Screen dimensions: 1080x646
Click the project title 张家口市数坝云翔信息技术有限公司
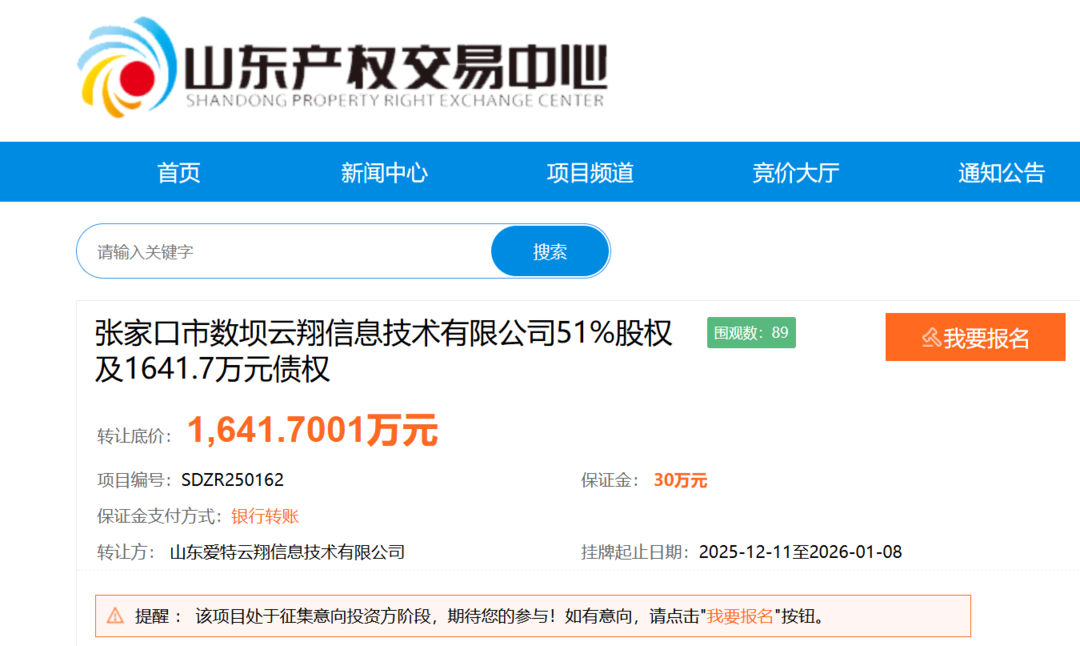pyautogui.click(x=384, y=333)
